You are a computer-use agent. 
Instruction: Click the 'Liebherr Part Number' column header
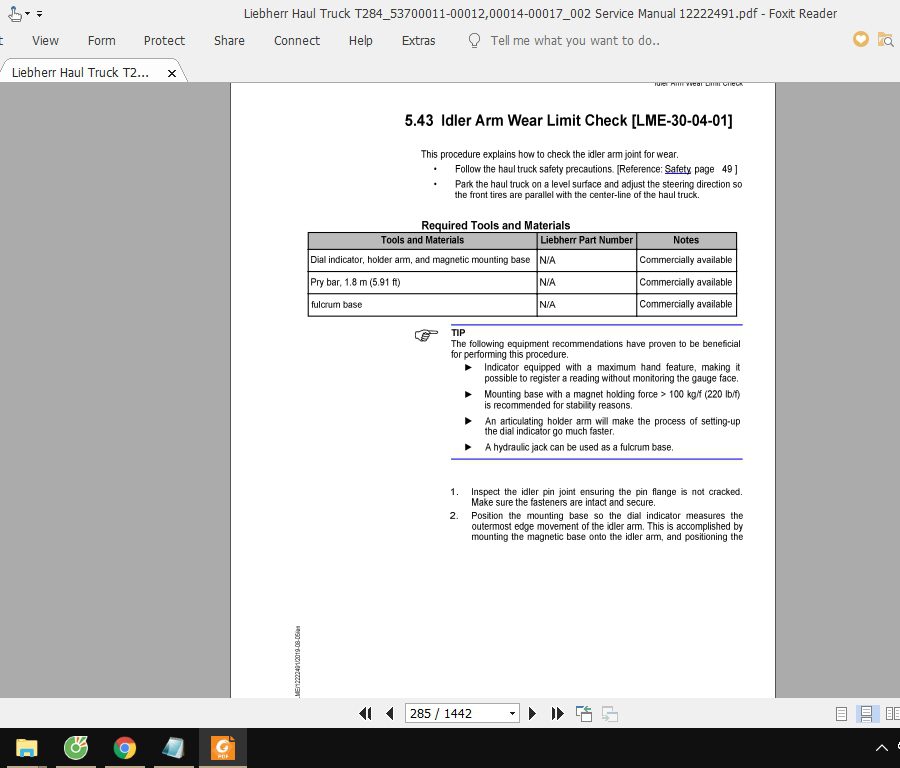586,241
